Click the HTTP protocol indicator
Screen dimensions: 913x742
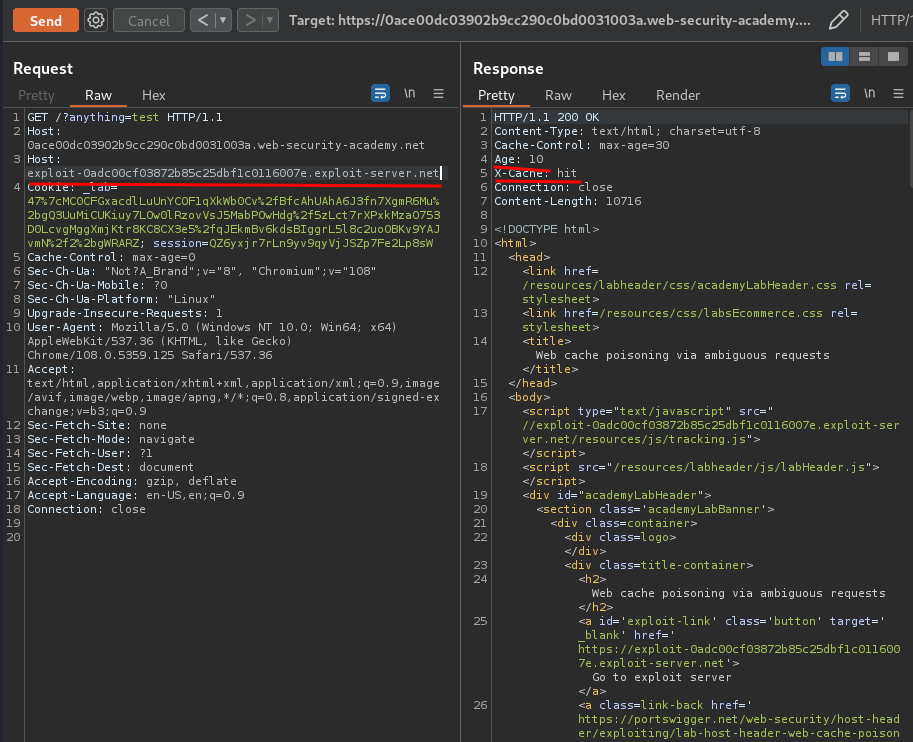point(891,20)
